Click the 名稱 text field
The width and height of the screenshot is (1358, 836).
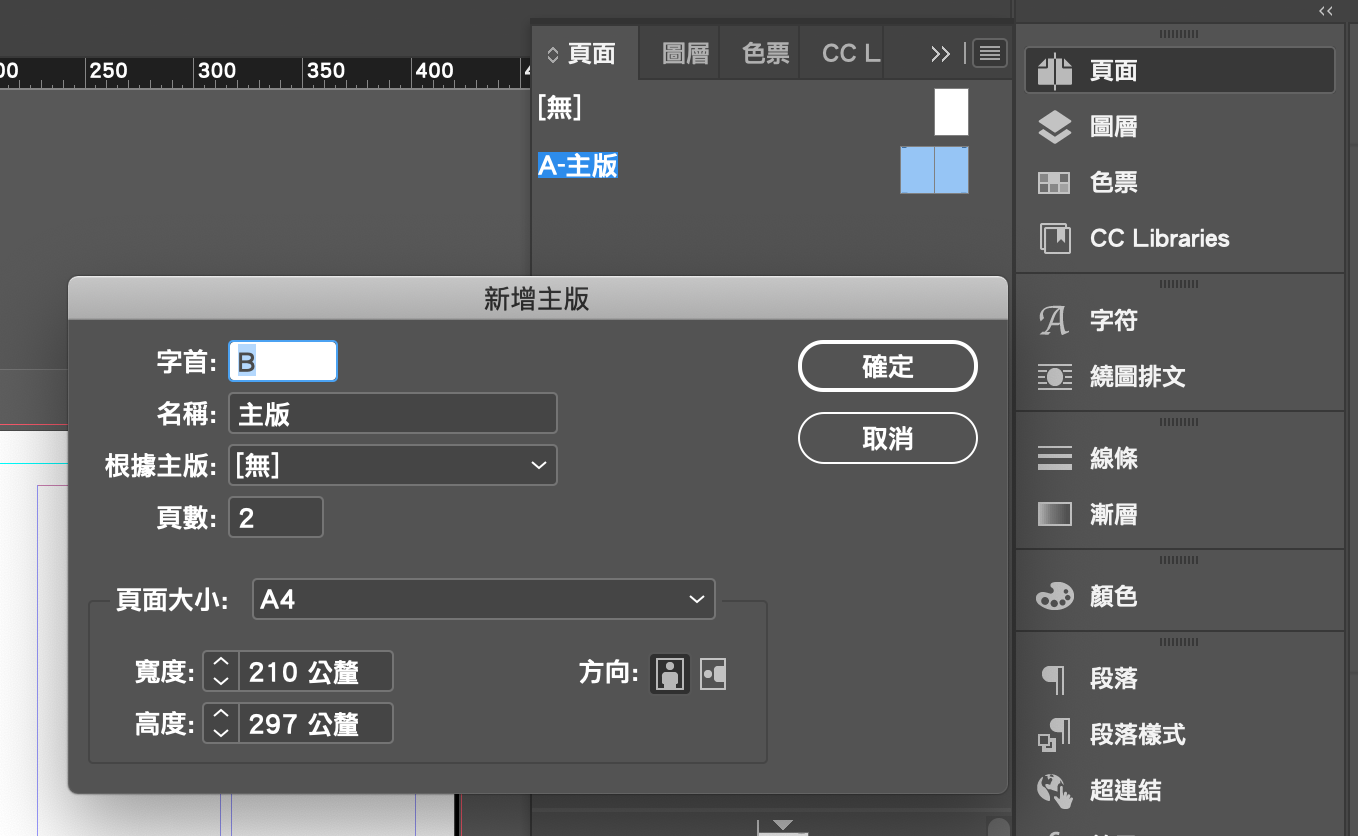(x=392, y=413)
